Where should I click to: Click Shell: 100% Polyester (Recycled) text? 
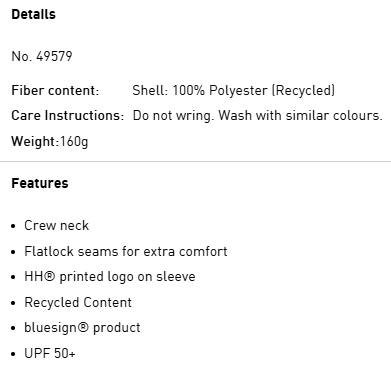coord(233,91)
